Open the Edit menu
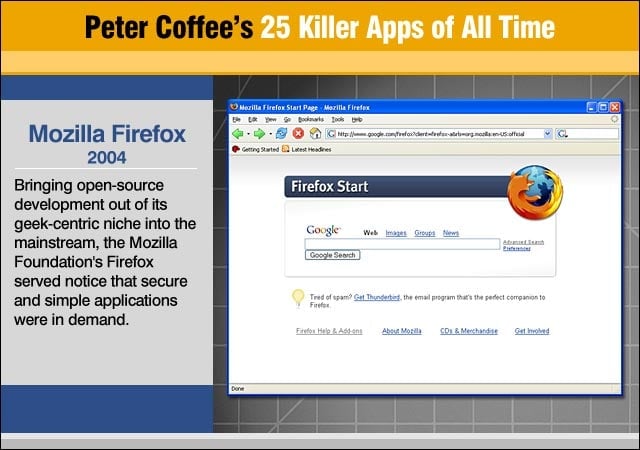Image resolution: width=640 pixels, height=450 pixels. pos(253,120)
